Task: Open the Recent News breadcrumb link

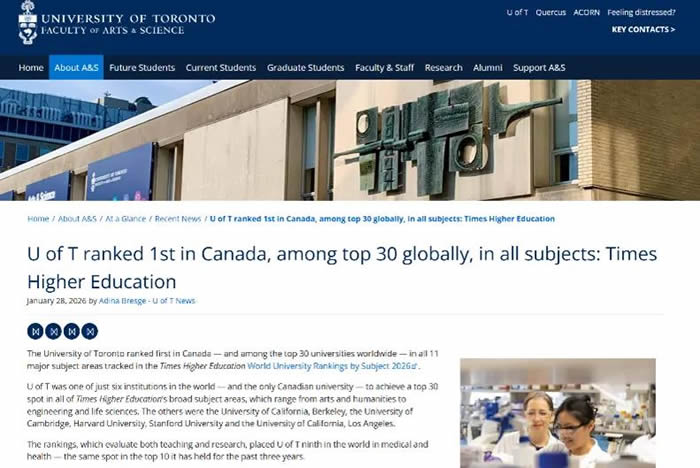Action: point(178,219)
